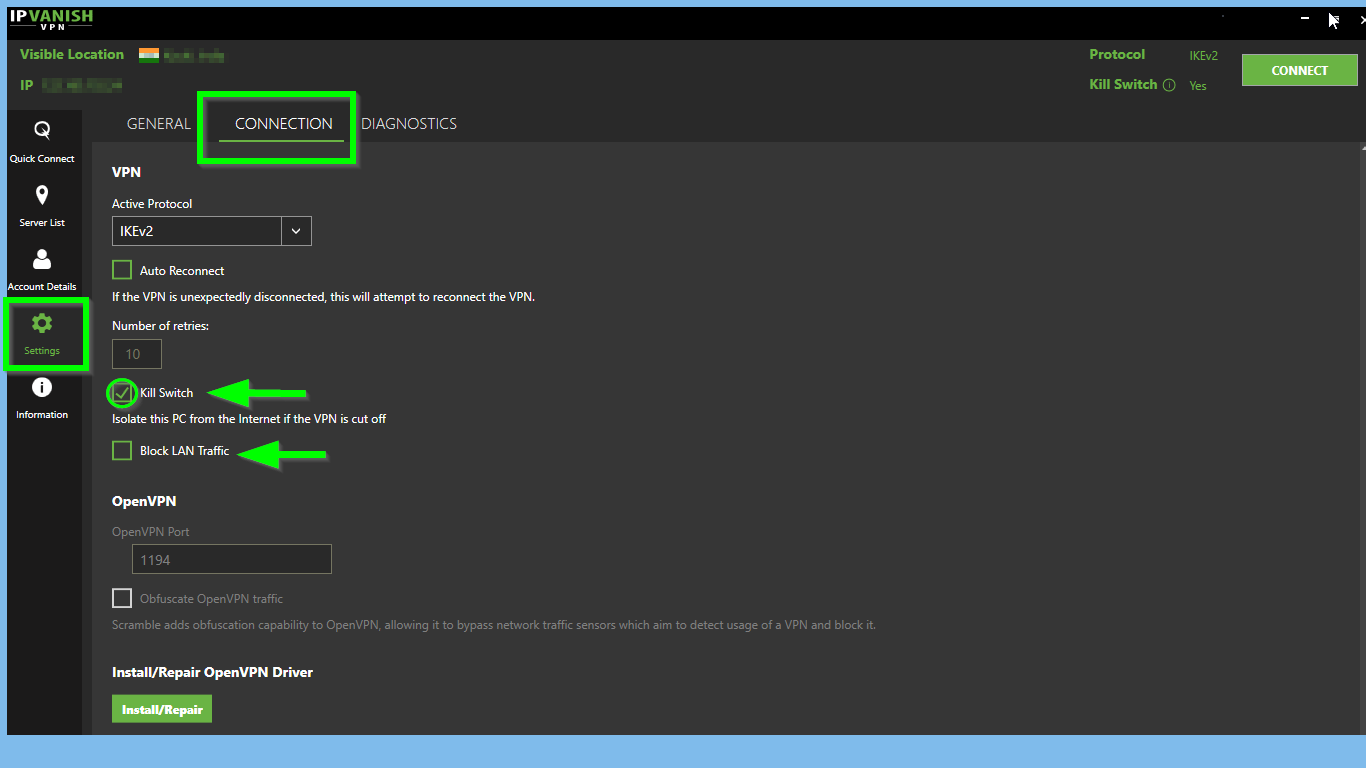Open the Information sidebar icon
The width and height of the screenshot is (1366, 768).
42,388
